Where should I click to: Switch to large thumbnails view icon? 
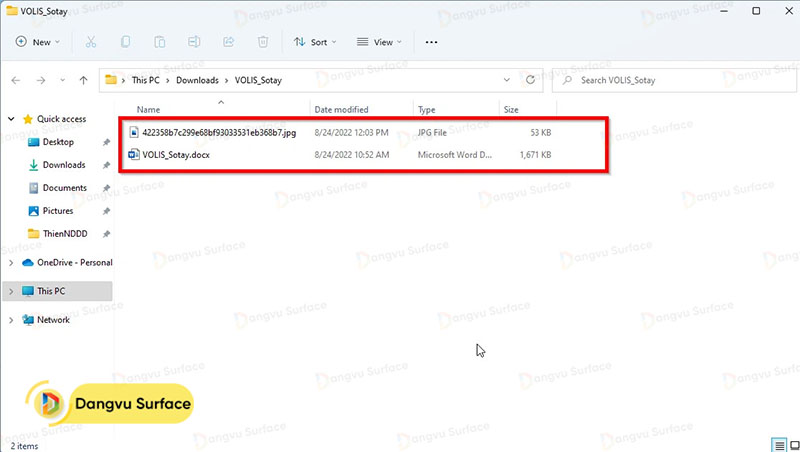pyautogui.click(x=794, y=445)
